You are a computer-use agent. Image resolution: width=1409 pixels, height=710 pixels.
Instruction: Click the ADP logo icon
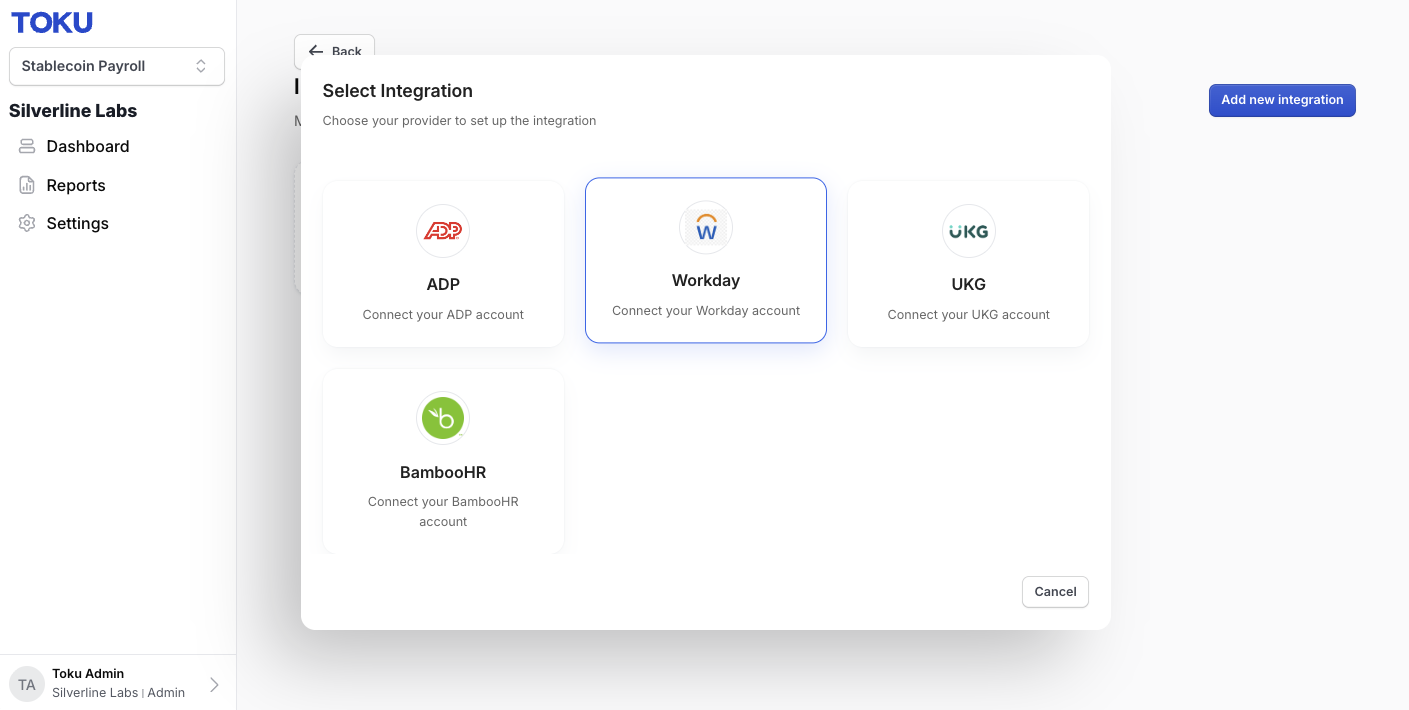click(x=443, y=231)
